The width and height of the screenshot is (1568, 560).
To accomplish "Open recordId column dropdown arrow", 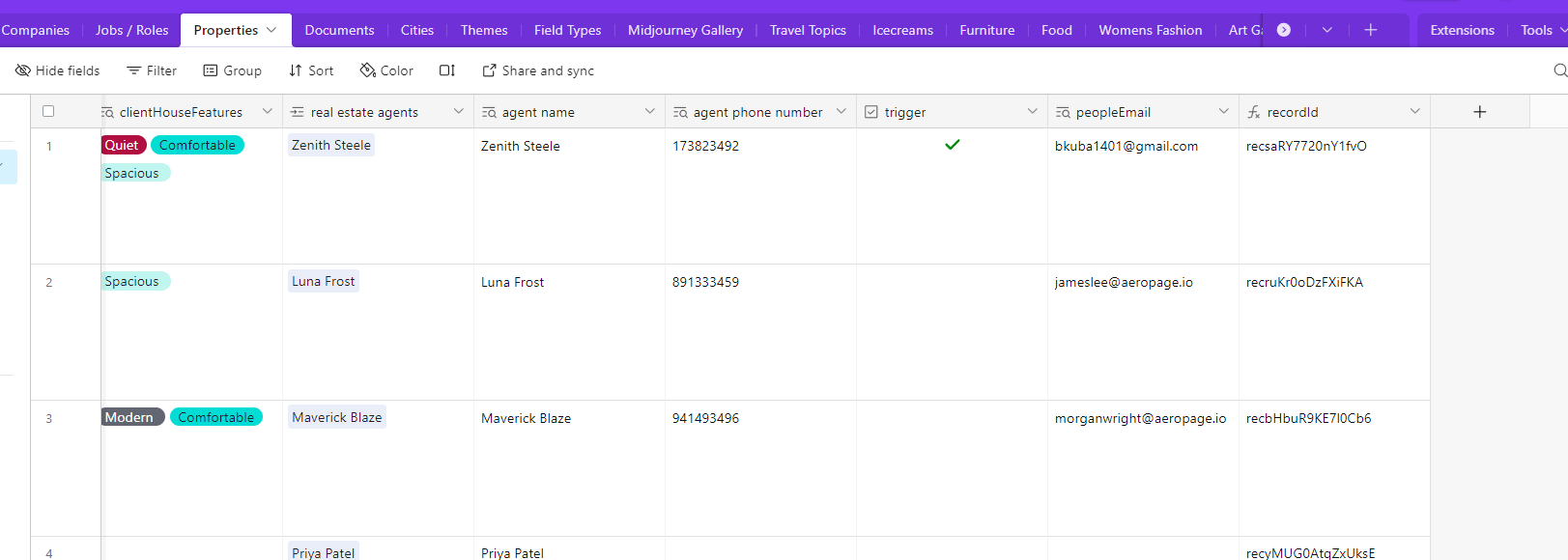I will tap(1415, 112).
